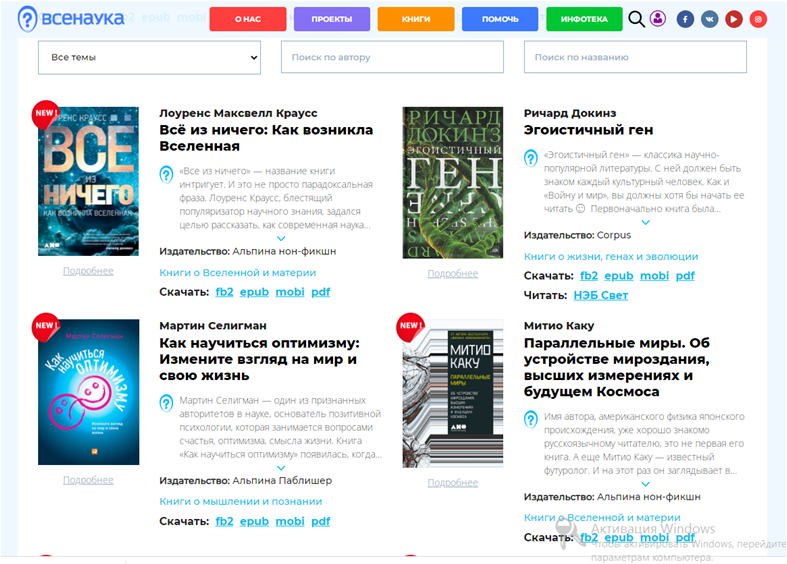
Task: Download Всё из ничего as mobi
Action: pos(290,292)
